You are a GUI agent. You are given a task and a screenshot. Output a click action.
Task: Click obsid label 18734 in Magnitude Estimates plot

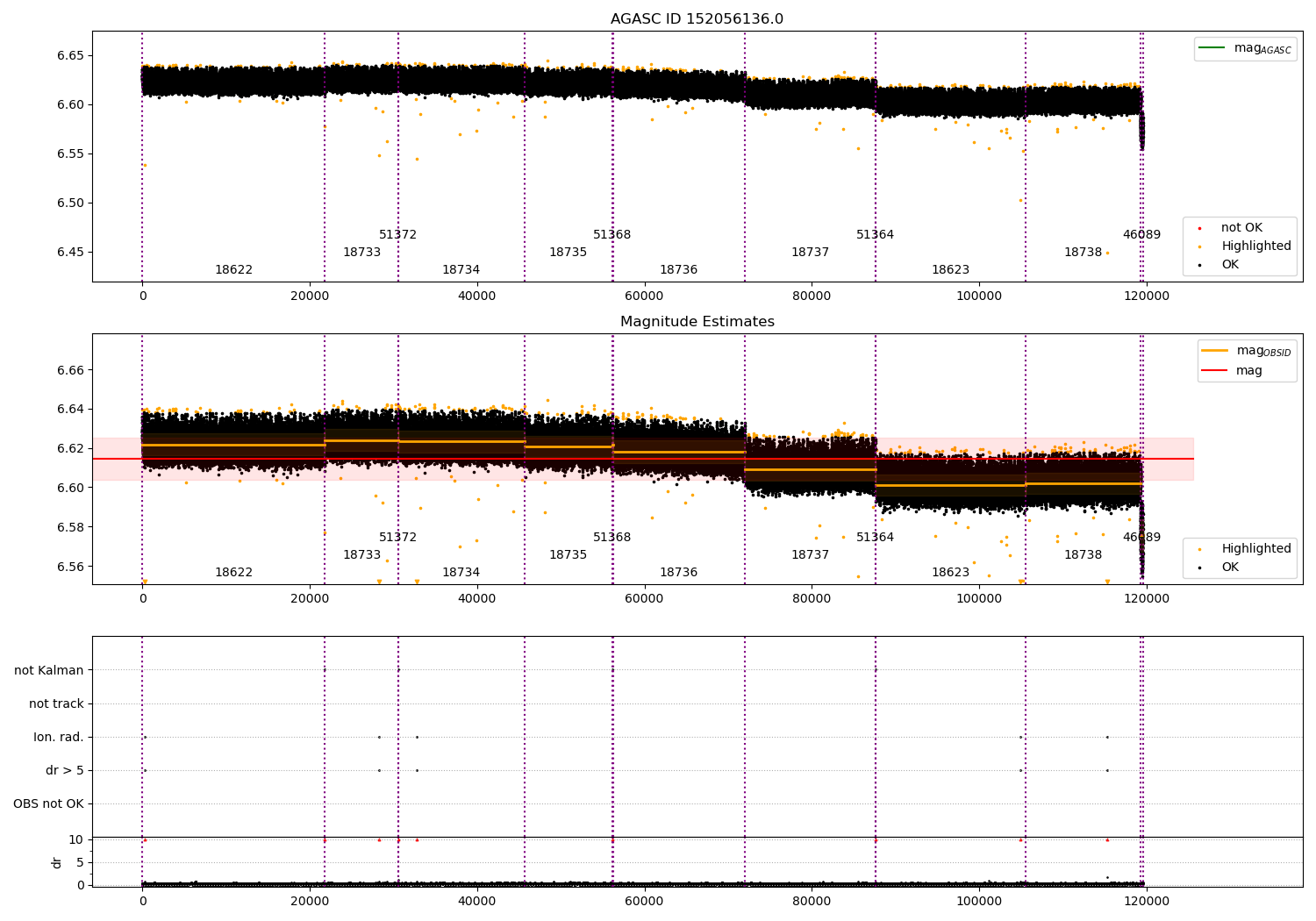461,573
